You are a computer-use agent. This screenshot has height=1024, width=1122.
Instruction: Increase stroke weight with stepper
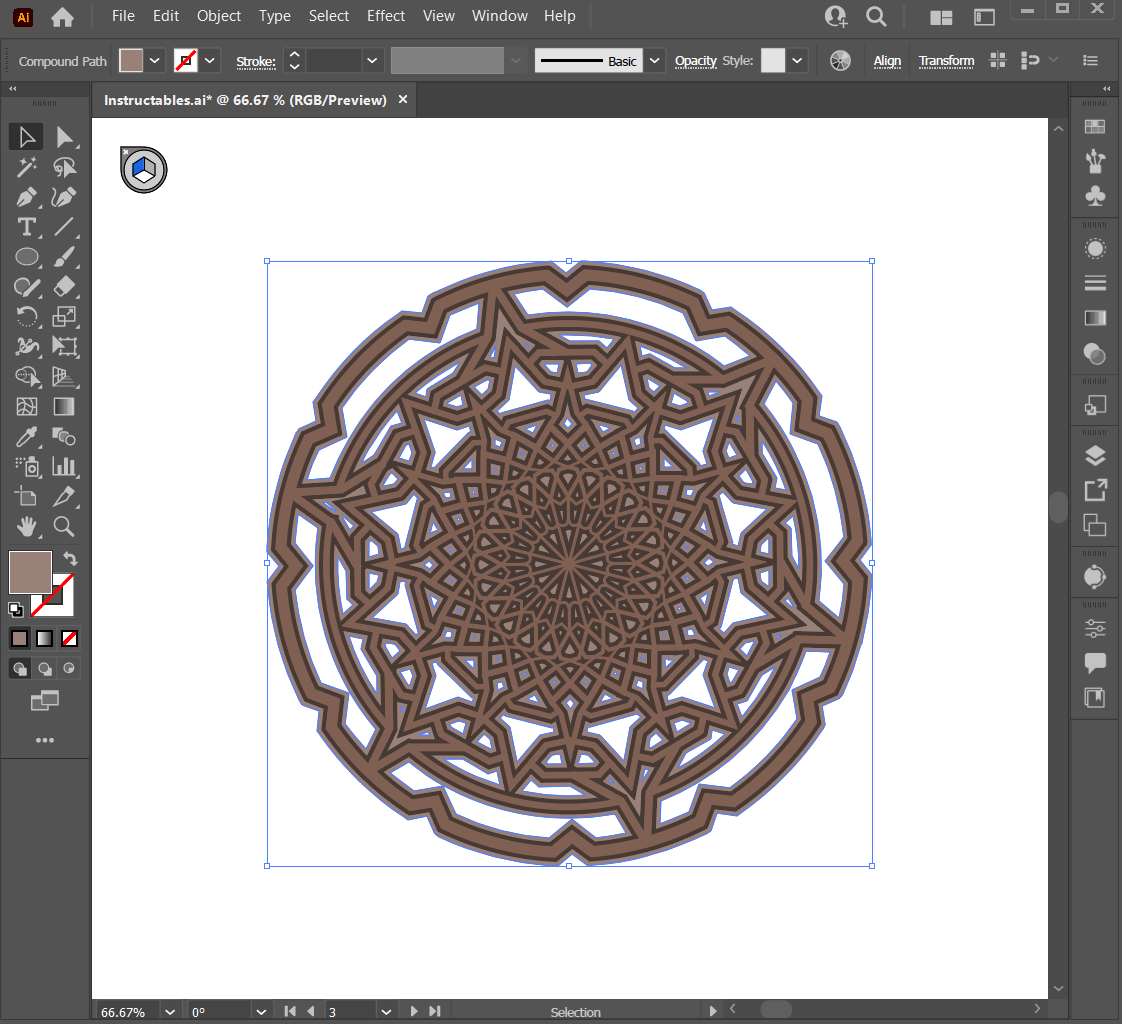tap(294, 54)
